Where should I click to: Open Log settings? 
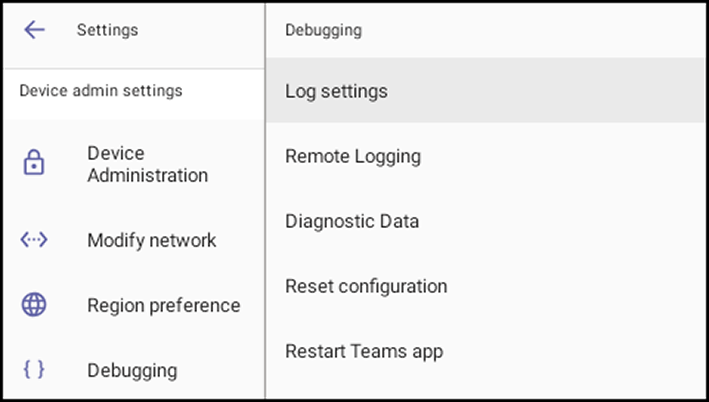(x=485, y=90)
